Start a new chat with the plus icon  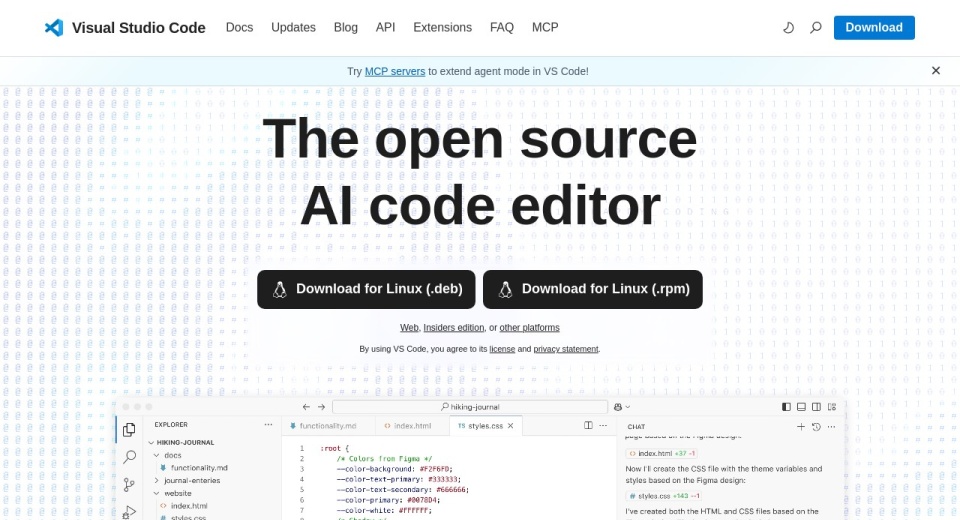pos(801,427)
